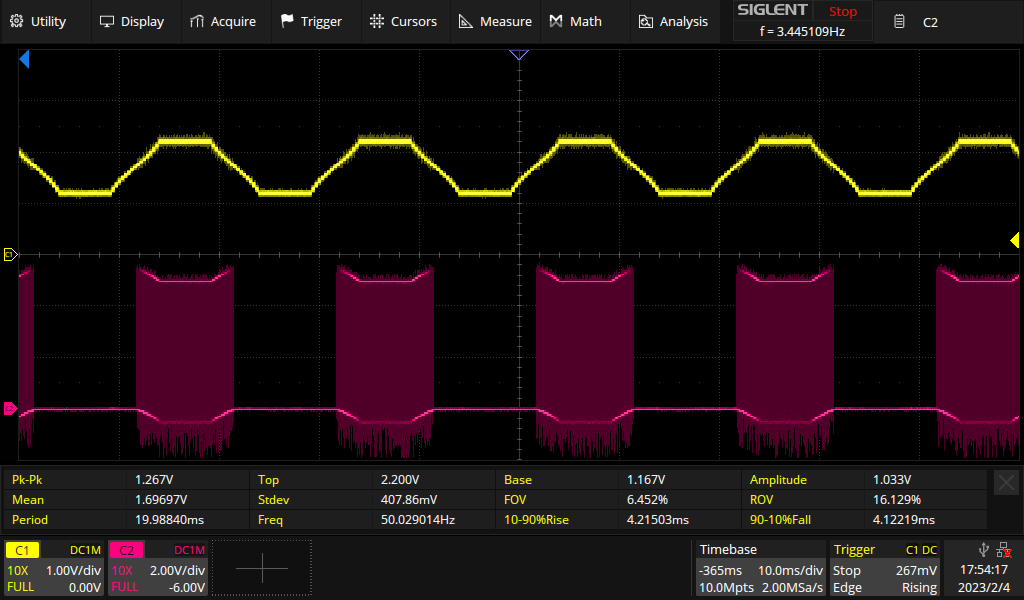The width and height of the screenshot is (1024, 600).
Task: Click the USB connection status icon
Action: tap(984, 550)
